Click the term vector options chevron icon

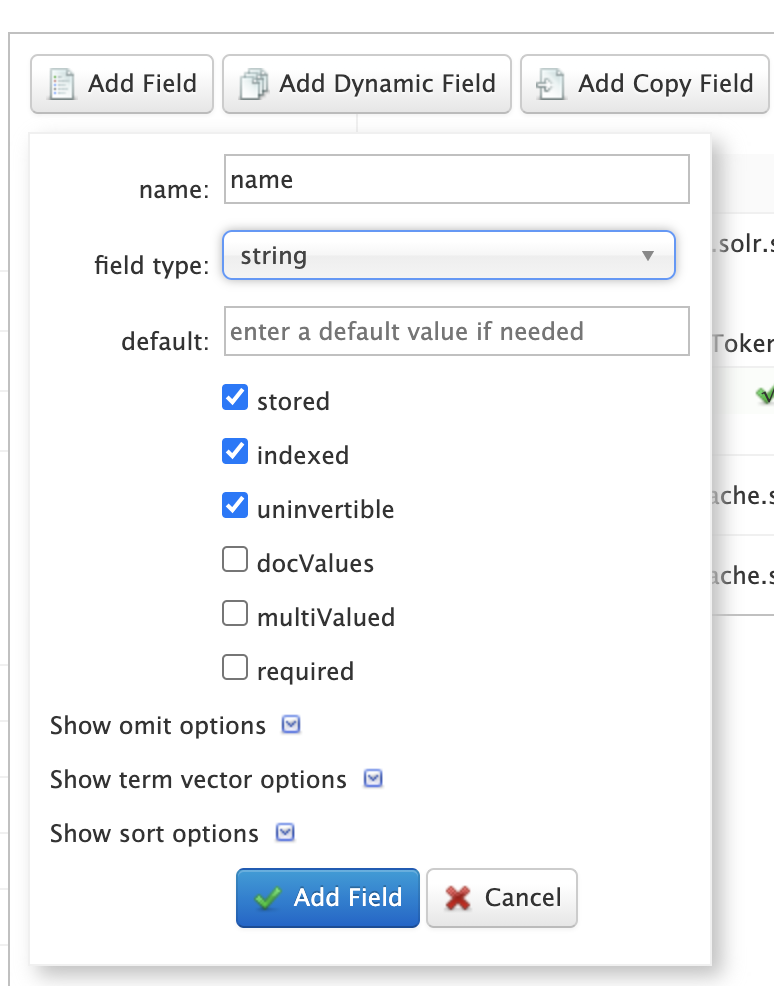[372, 779]
